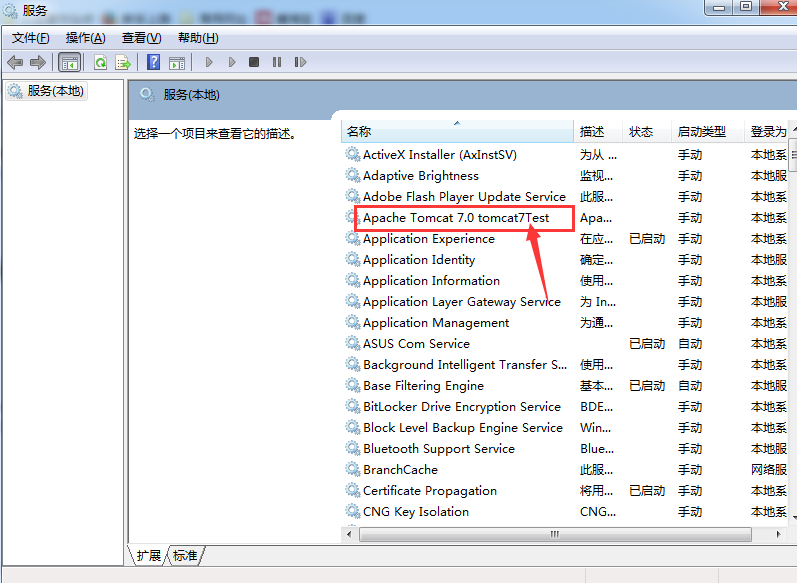
Task: Open Help via blue question-mark icon
Action: [x=154, y=62]
